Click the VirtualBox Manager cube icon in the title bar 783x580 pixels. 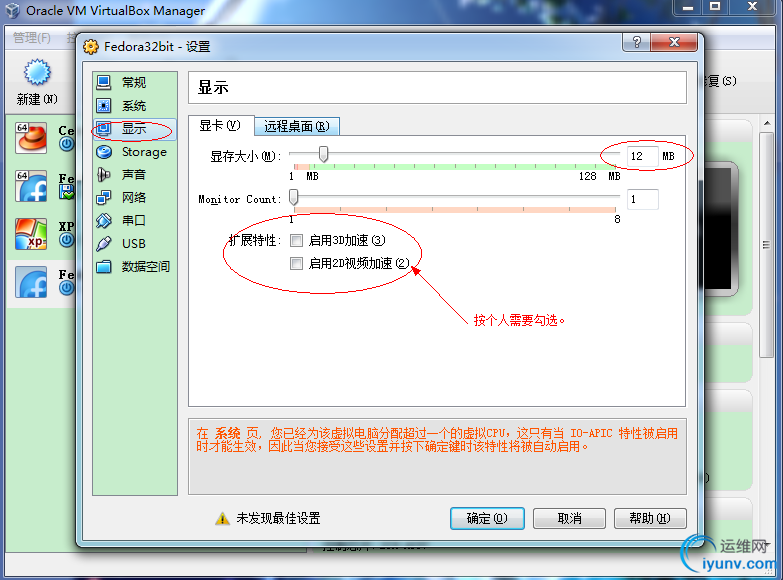12,10
